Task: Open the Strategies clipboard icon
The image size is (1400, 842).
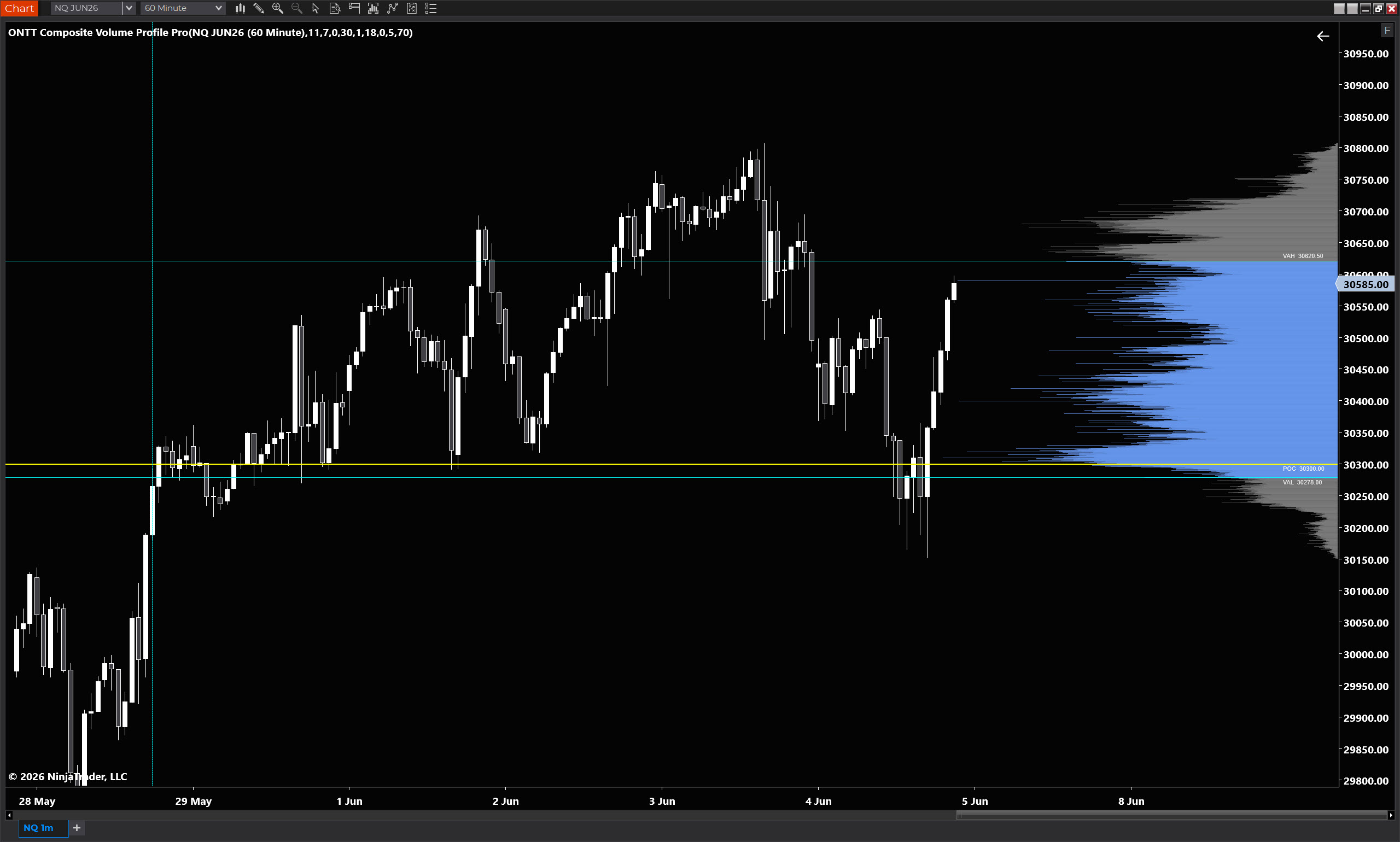Action: (411, 8)
